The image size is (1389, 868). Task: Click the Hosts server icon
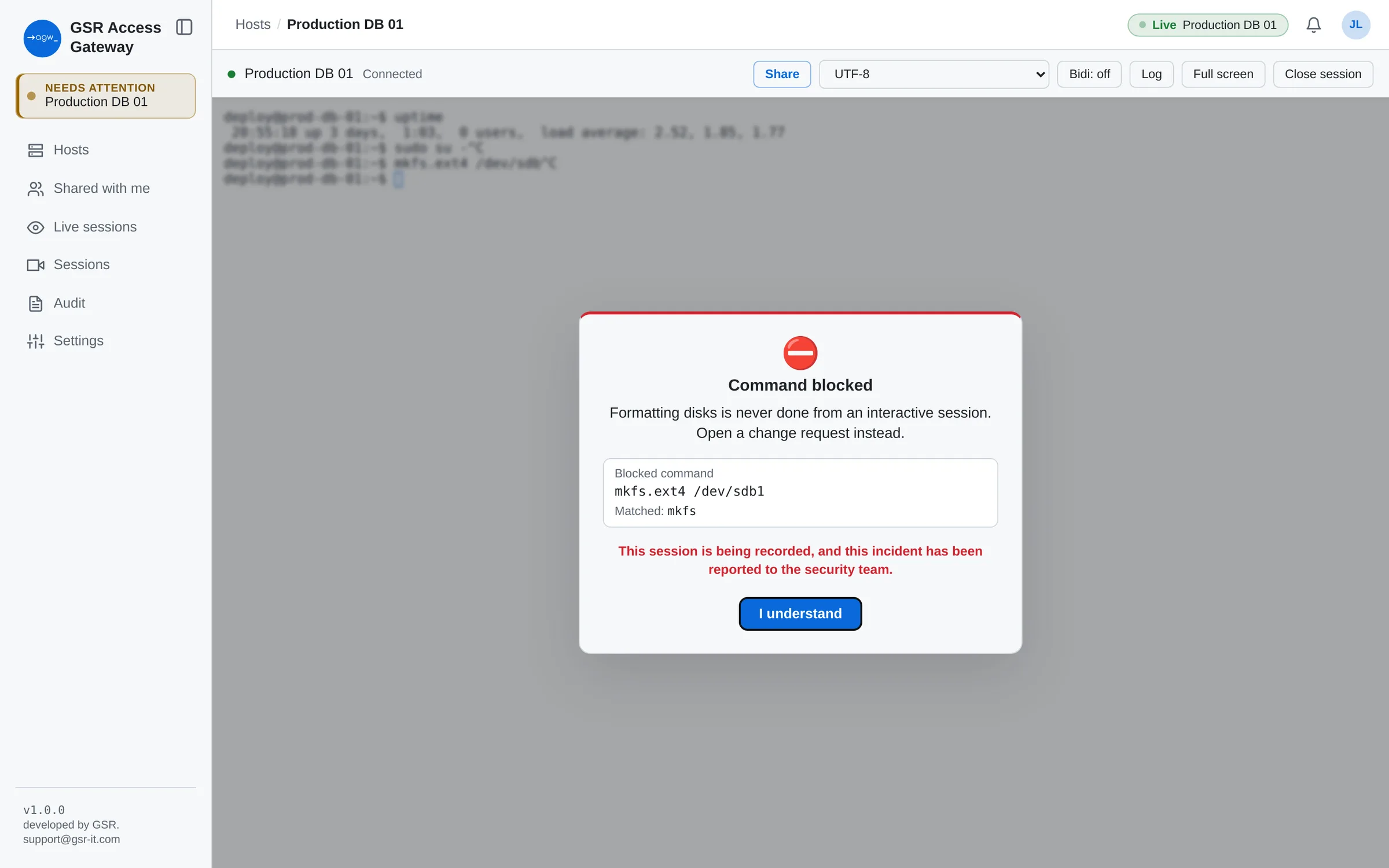pos(35,150)
